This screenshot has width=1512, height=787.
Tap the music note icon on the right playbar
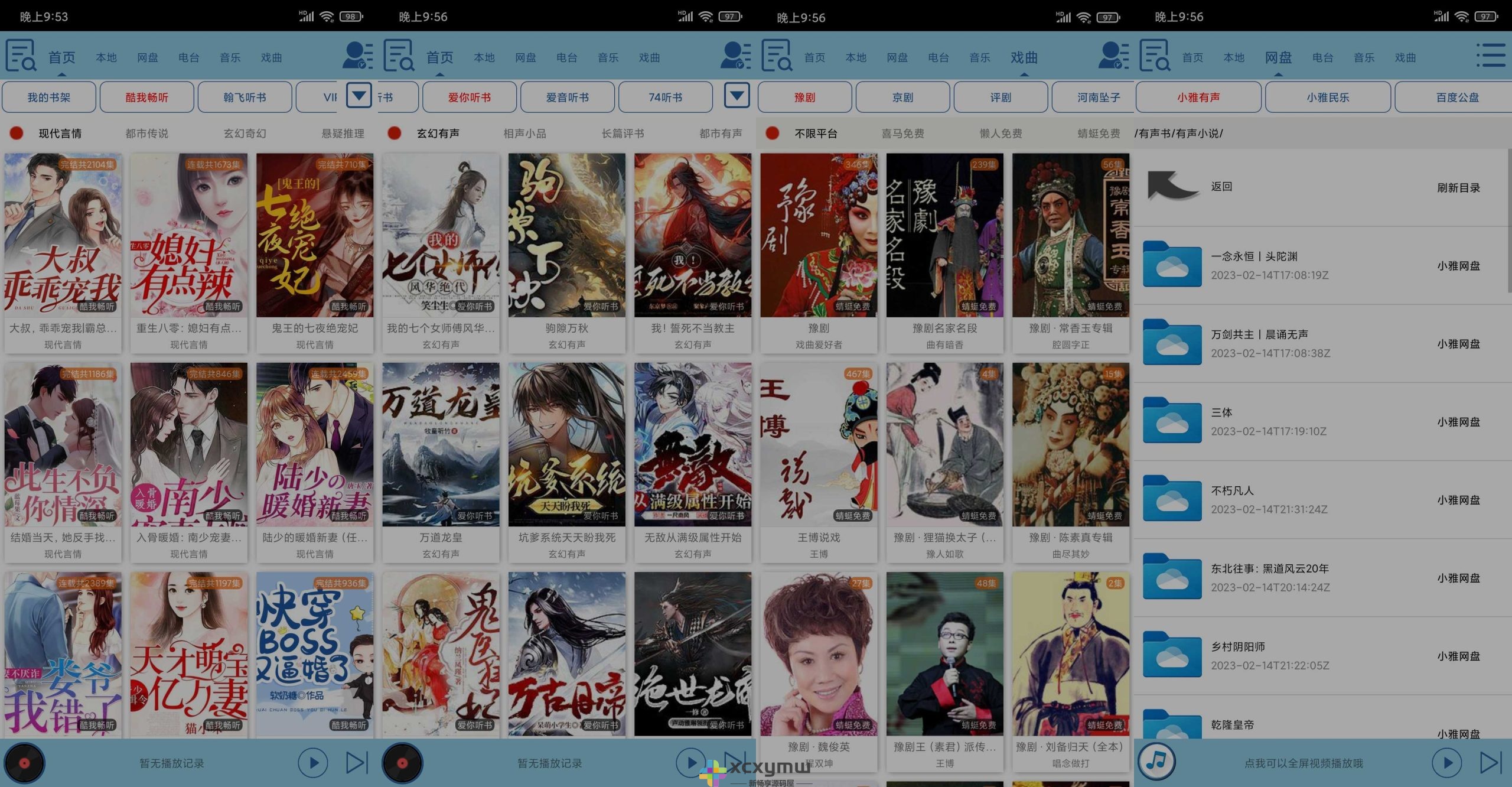[1156, 762]
